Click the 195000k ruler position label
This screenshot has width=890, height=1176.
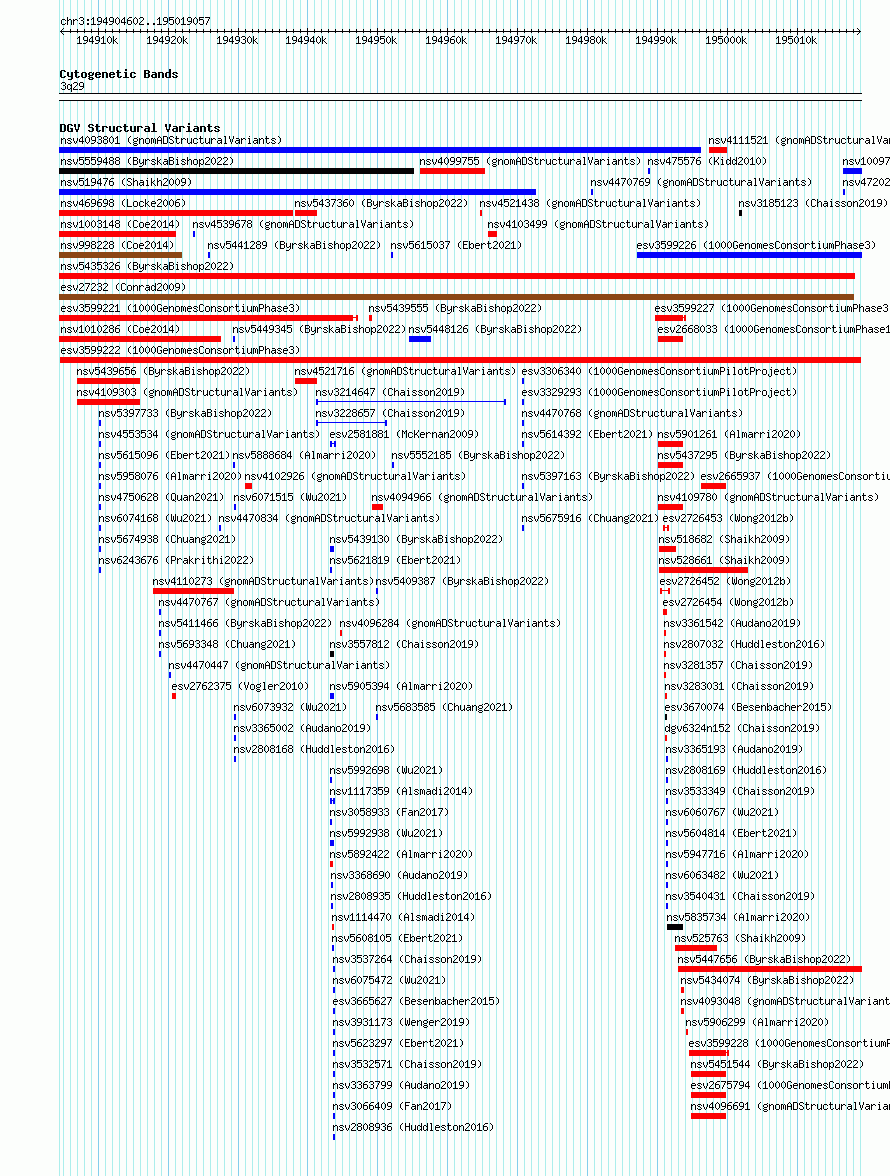click(726, 40)
